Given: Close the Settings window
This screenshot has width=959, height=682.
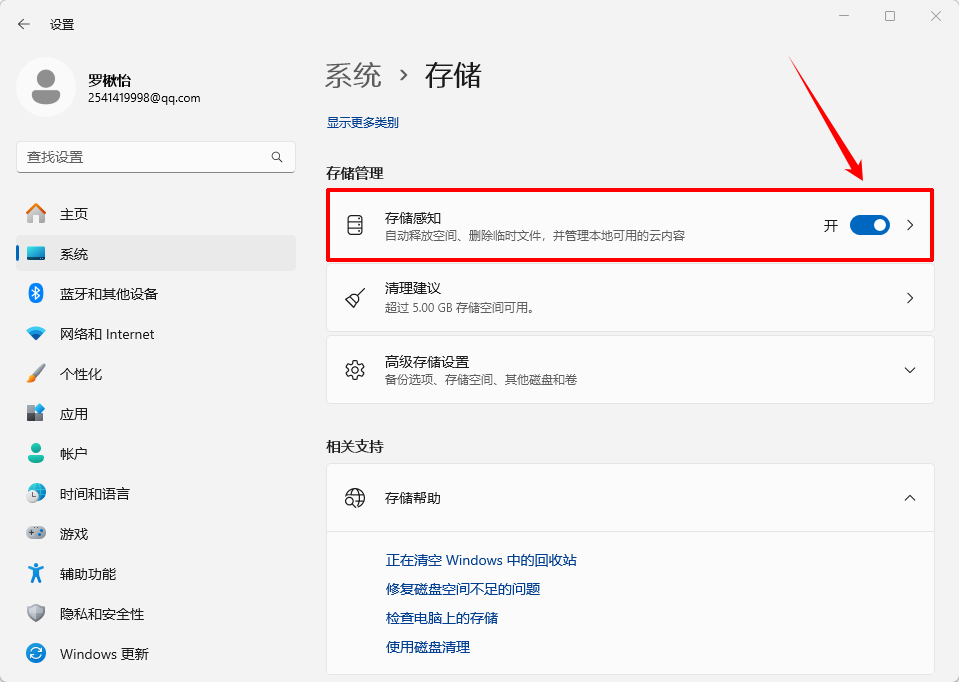Looking at the screenshot, I should point(936,16).
